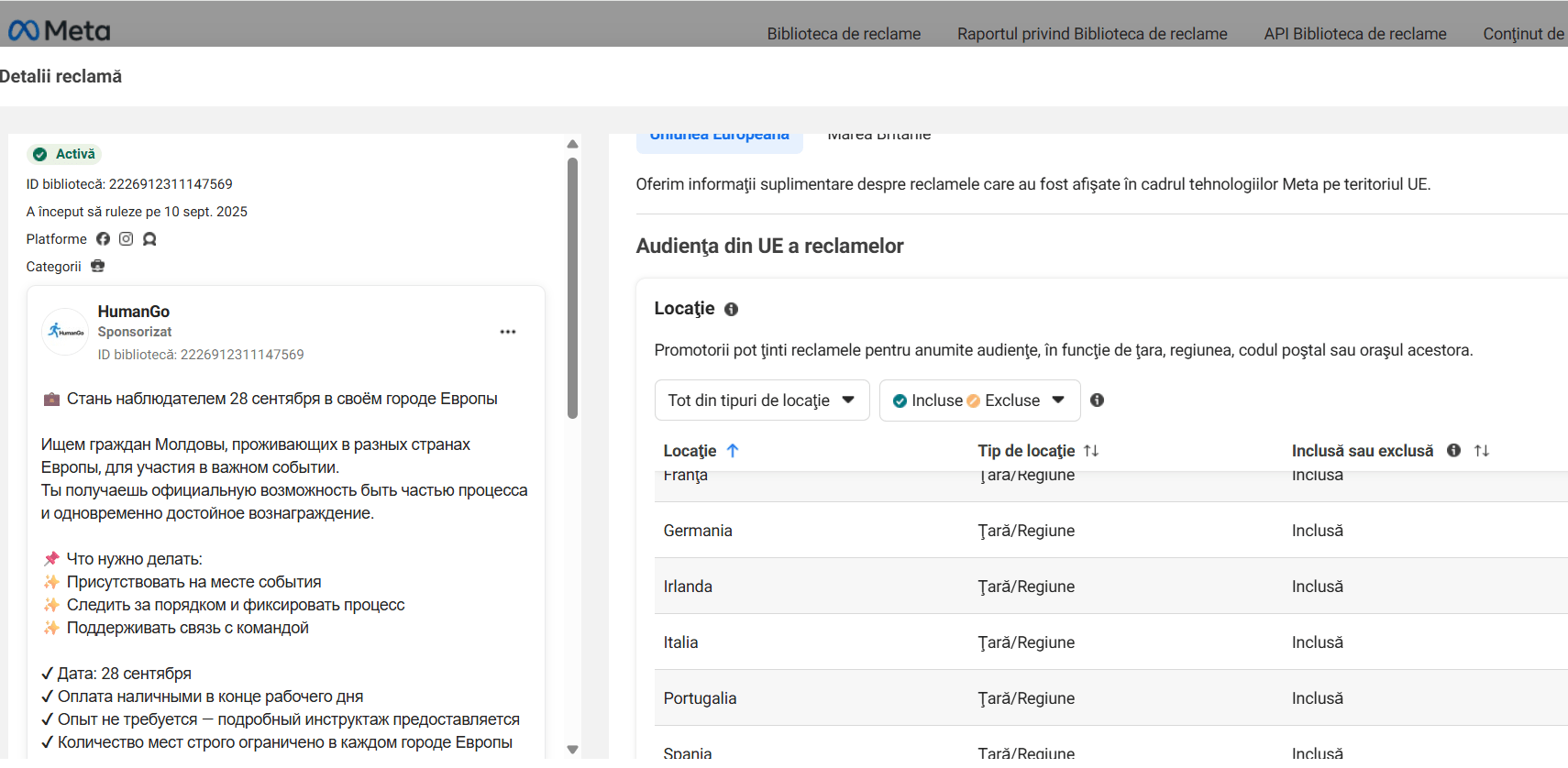Image resolution: width=1568 pixels, height=768 pixels.
Task: Click the Audience Network platform icon
Action: 149,239
